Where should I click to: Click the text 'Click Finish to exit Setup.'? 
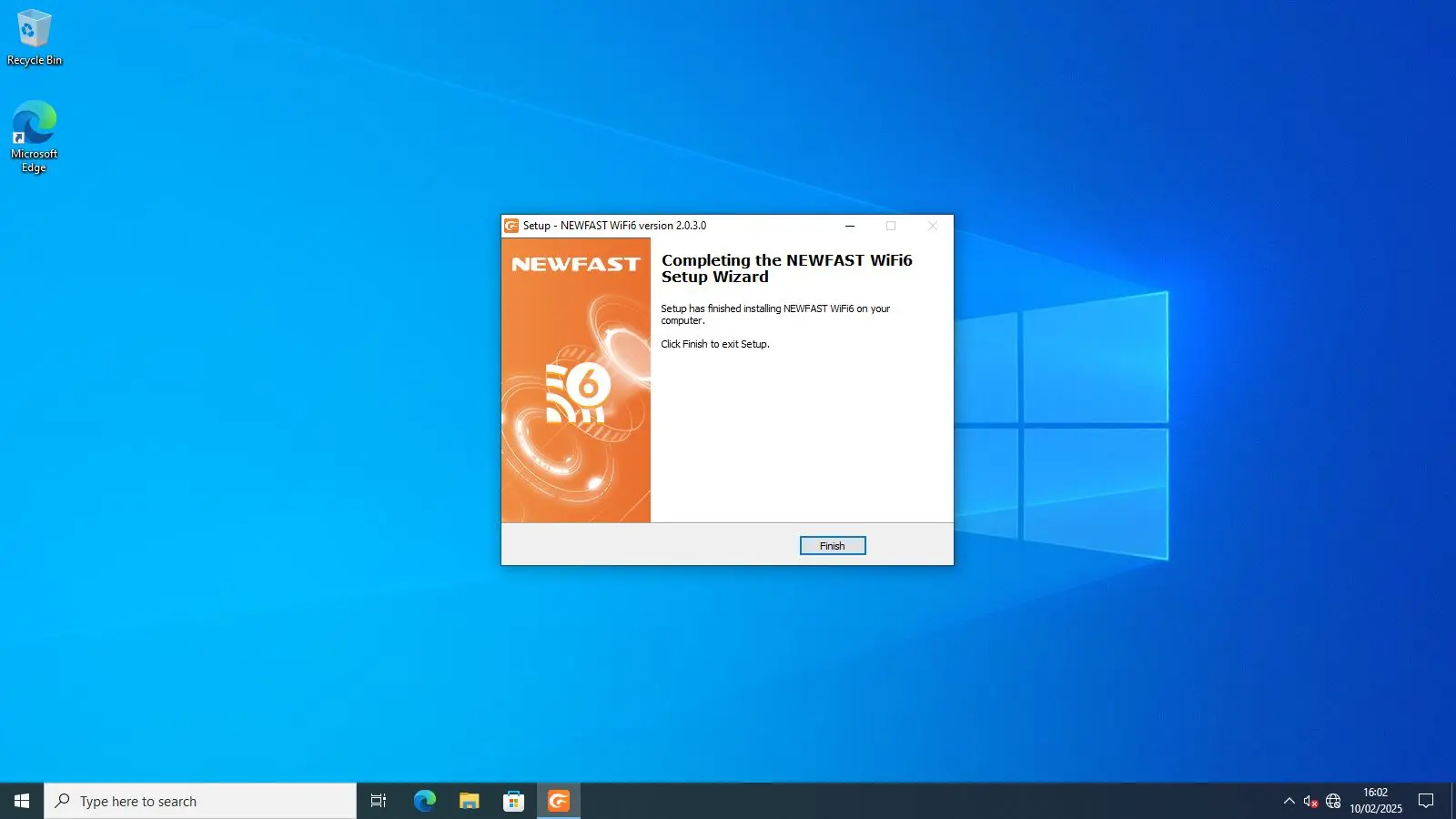pos(715,344)
